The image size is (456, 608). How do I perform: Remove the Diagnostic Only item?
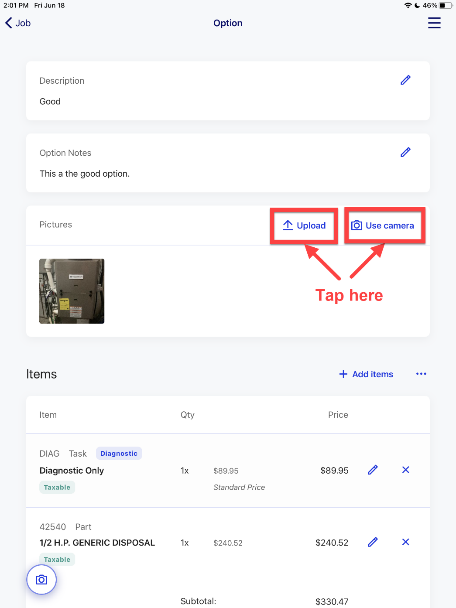406,470
